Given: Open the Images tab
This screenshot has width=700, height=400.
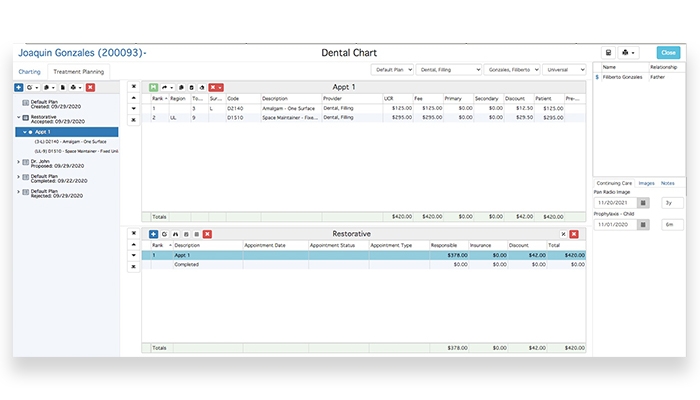Looking at the screenshot, I should 647,183.
